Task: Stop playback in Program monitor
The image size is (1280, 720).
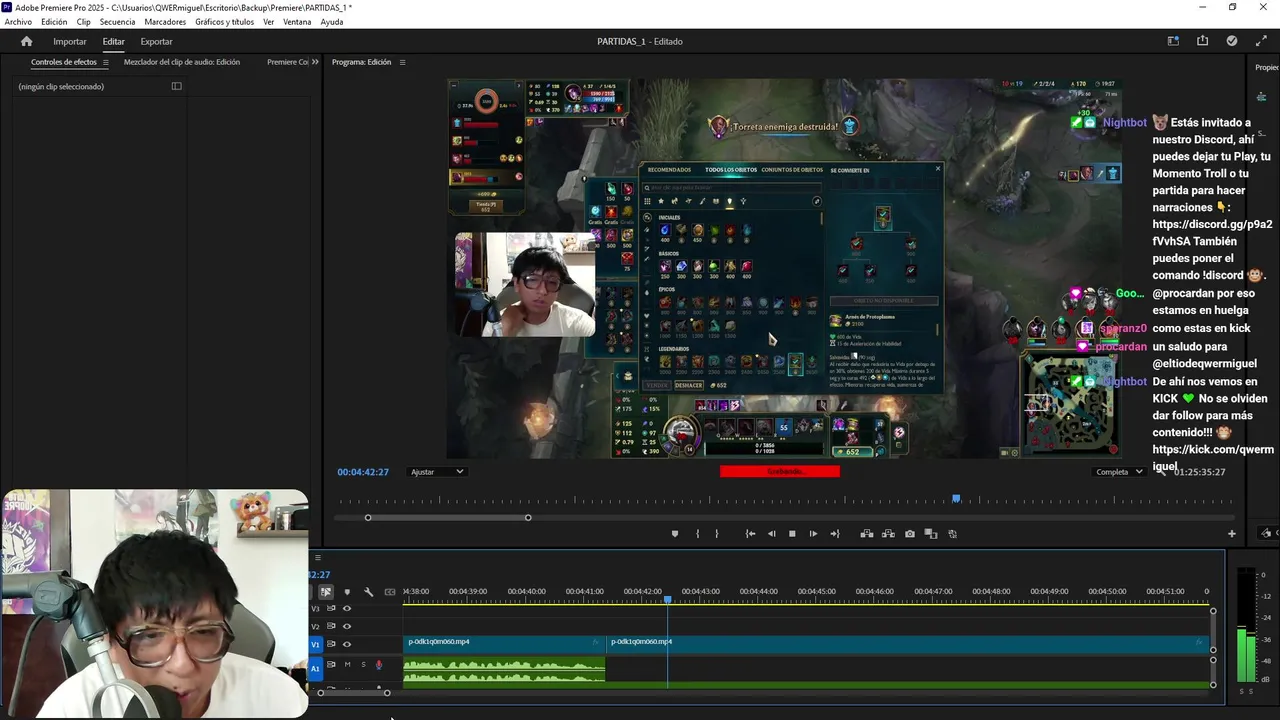Action: pyautogui.click(x=792, y=534)
